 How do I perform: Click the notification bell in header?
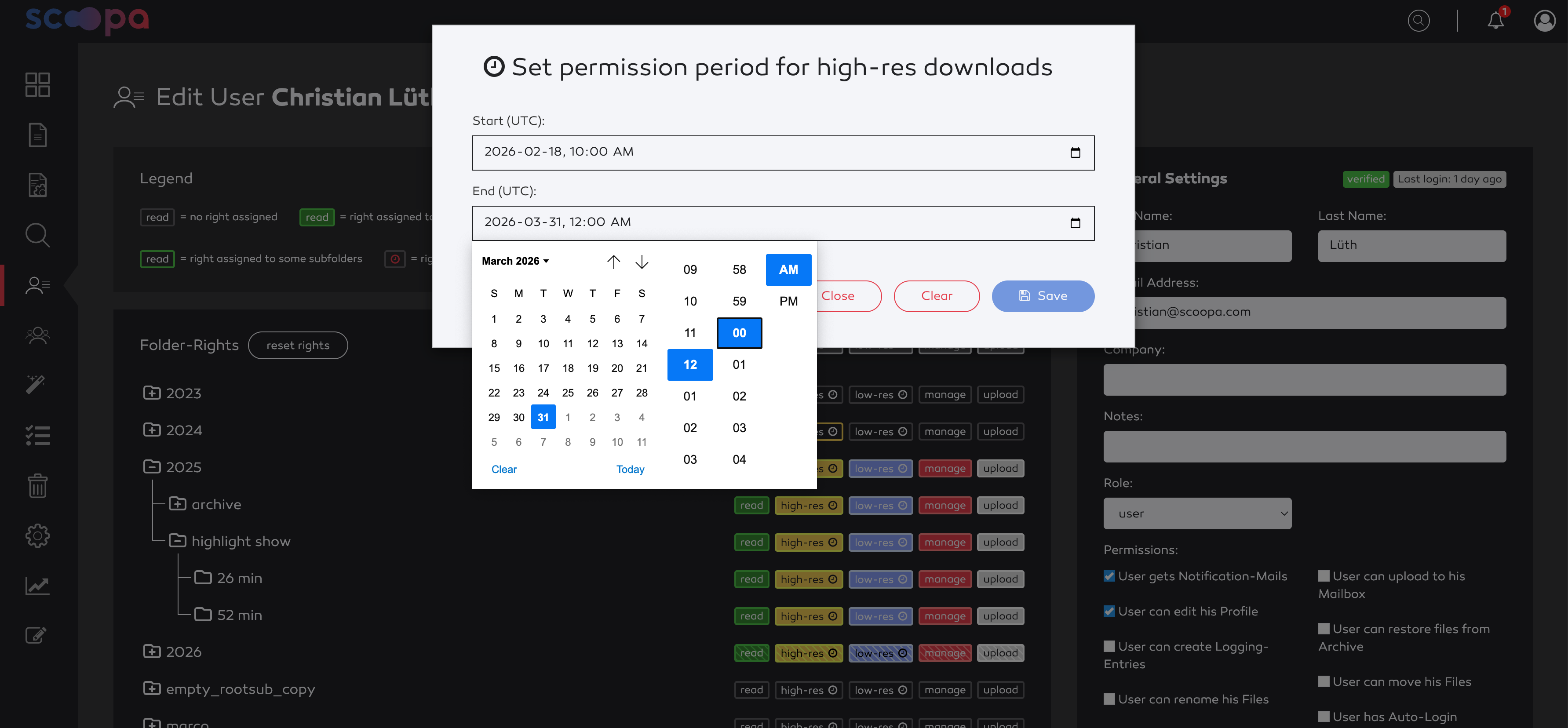point(1495,20)
